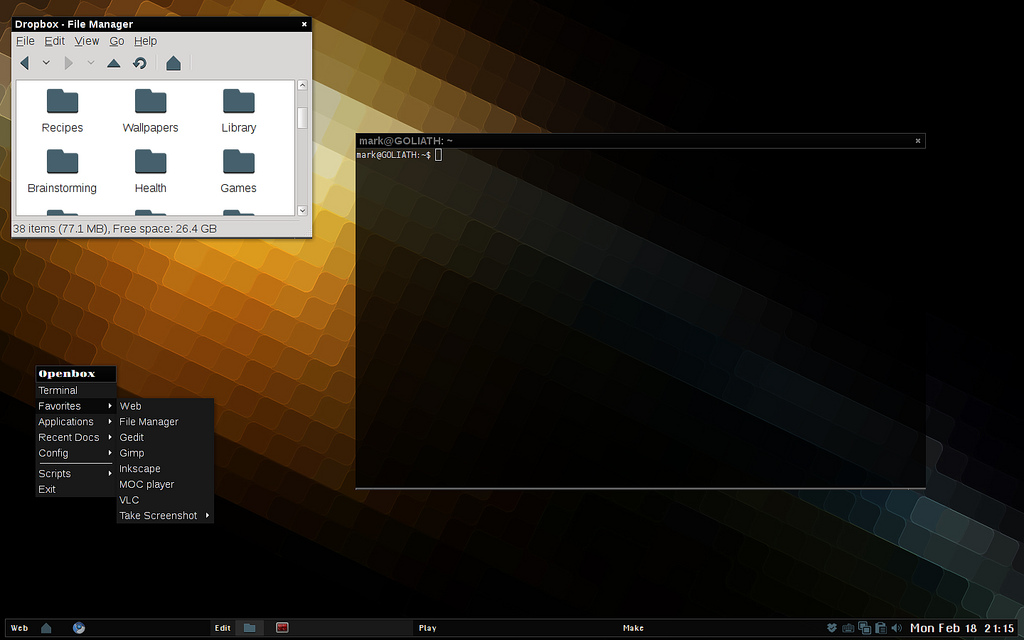Open the Help menu
Viewport: 1024px width, 640px height.
[146, 41]
